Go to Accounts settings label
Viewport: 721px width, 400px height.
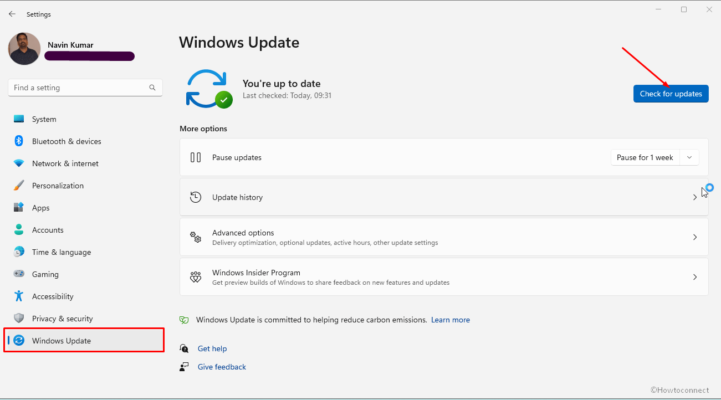click(48, 230)
